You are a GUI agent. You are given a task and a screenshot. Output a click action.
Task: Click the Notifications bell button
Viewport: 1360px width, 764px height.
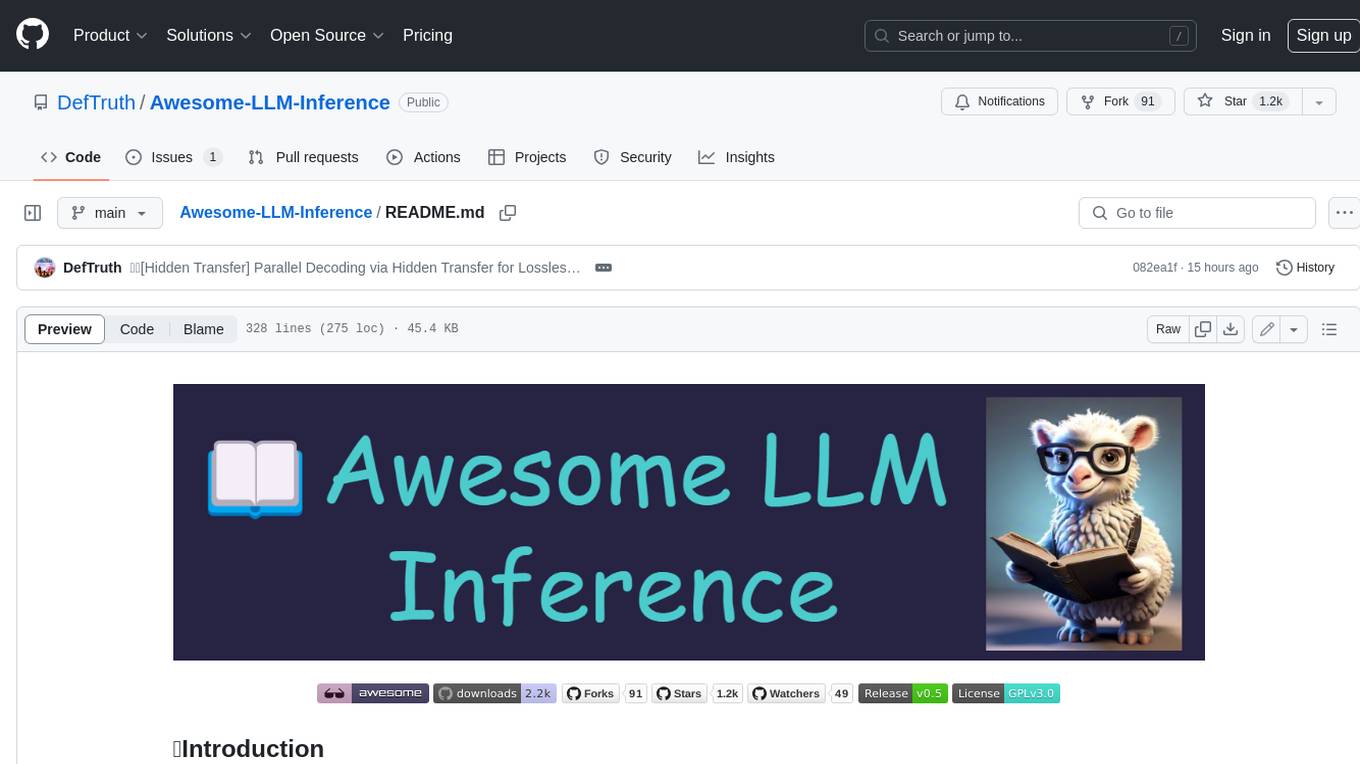click(x=999, y=102)
